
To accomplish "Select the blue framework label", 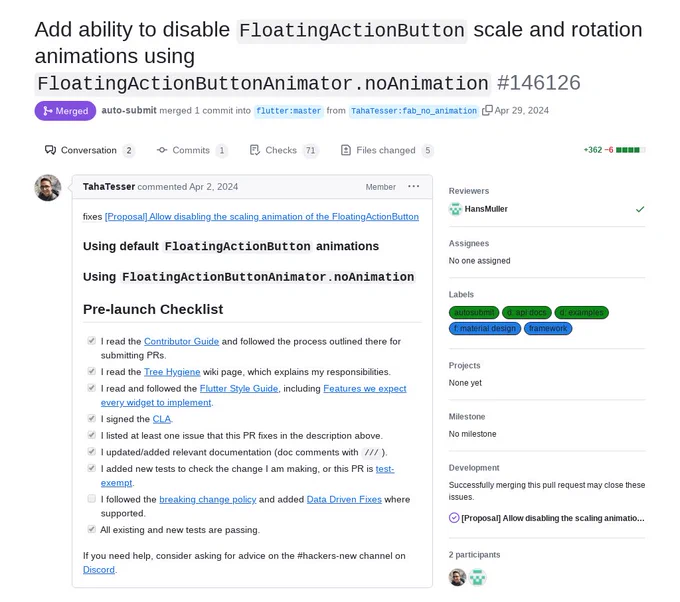I will pyautogui.click(x=548, y=328).
